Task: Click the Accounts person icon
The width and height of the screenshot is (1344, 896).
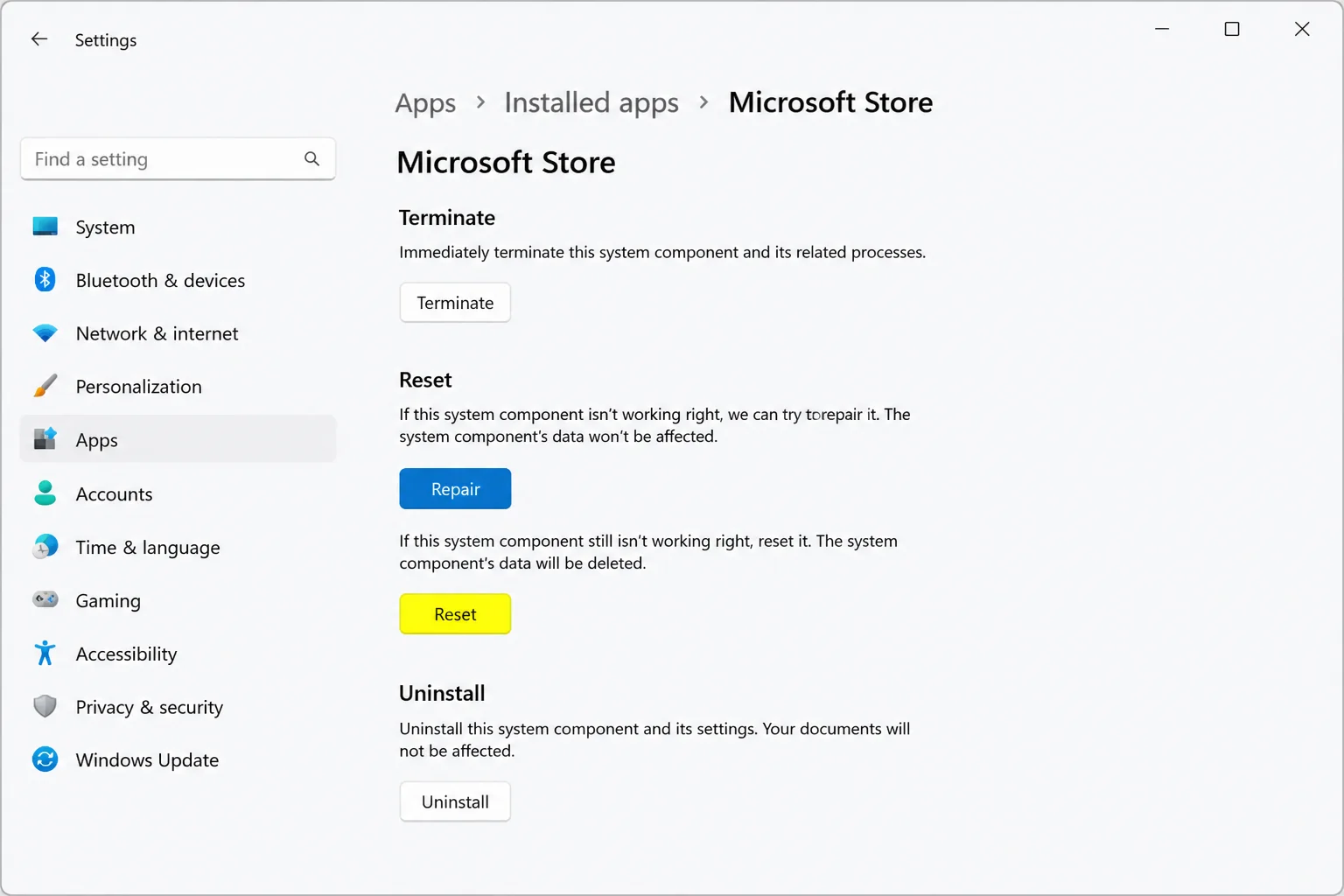Action: click(x=45, y=493)
